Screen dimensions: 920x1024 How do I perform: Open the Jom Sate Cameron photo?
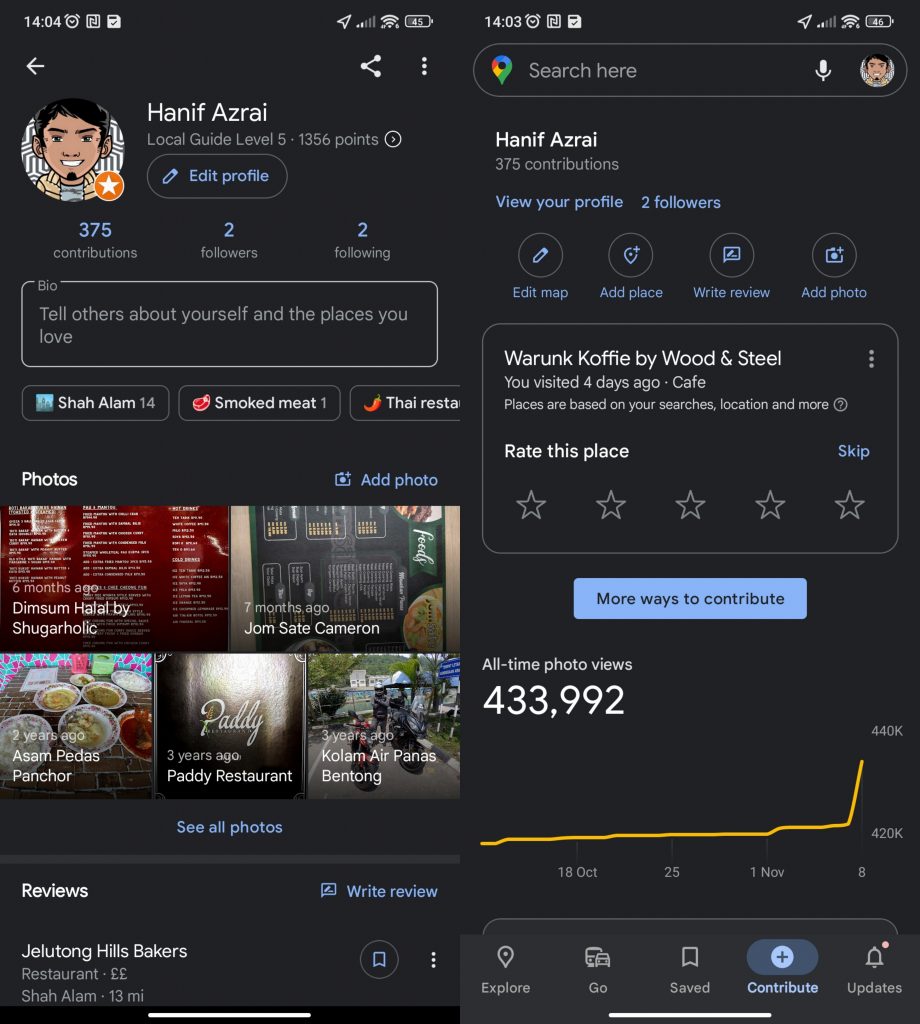tap(345, 579)
